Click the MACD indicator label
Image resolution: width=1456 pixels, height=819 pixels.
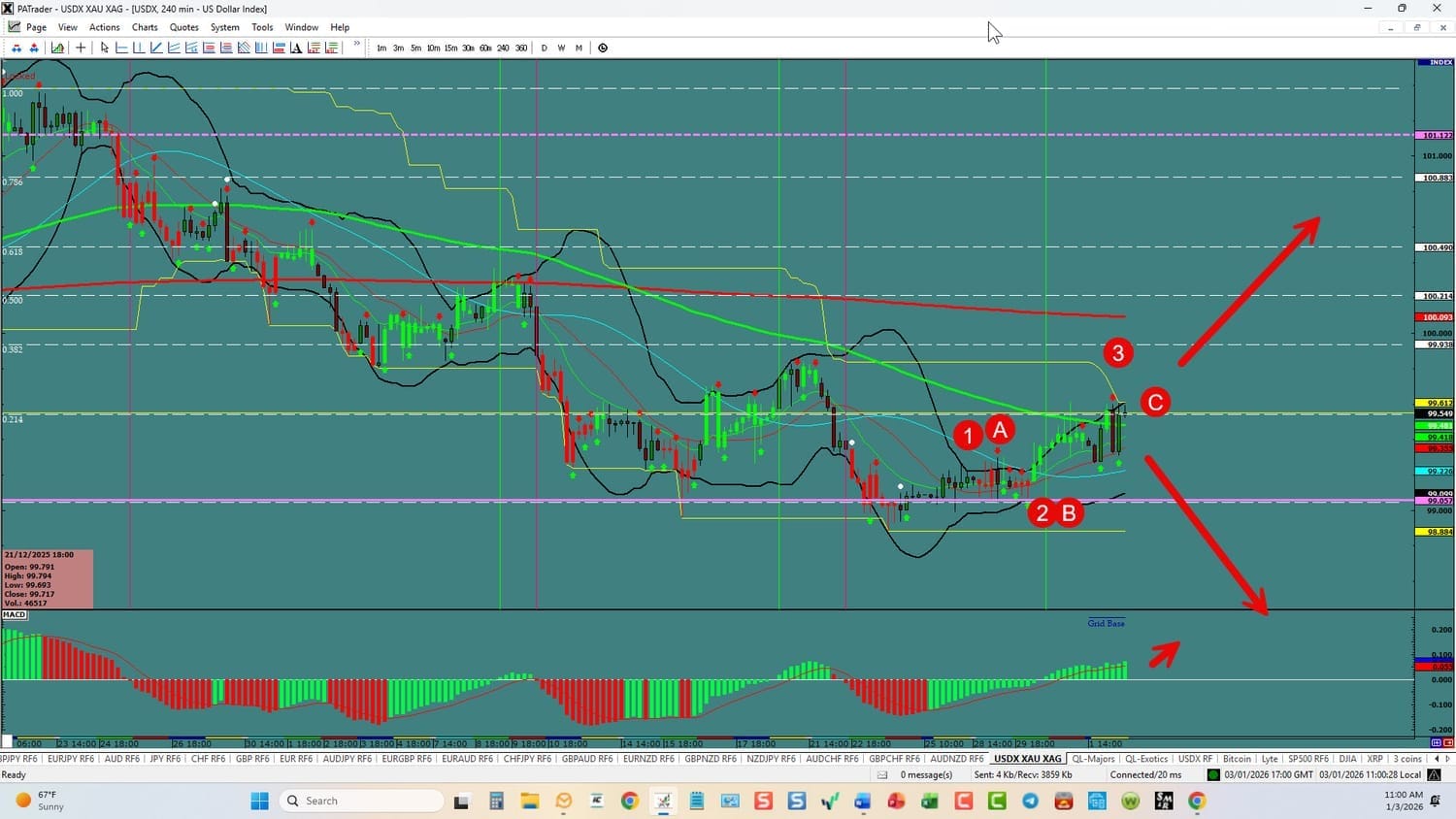(x=15, y=615)
